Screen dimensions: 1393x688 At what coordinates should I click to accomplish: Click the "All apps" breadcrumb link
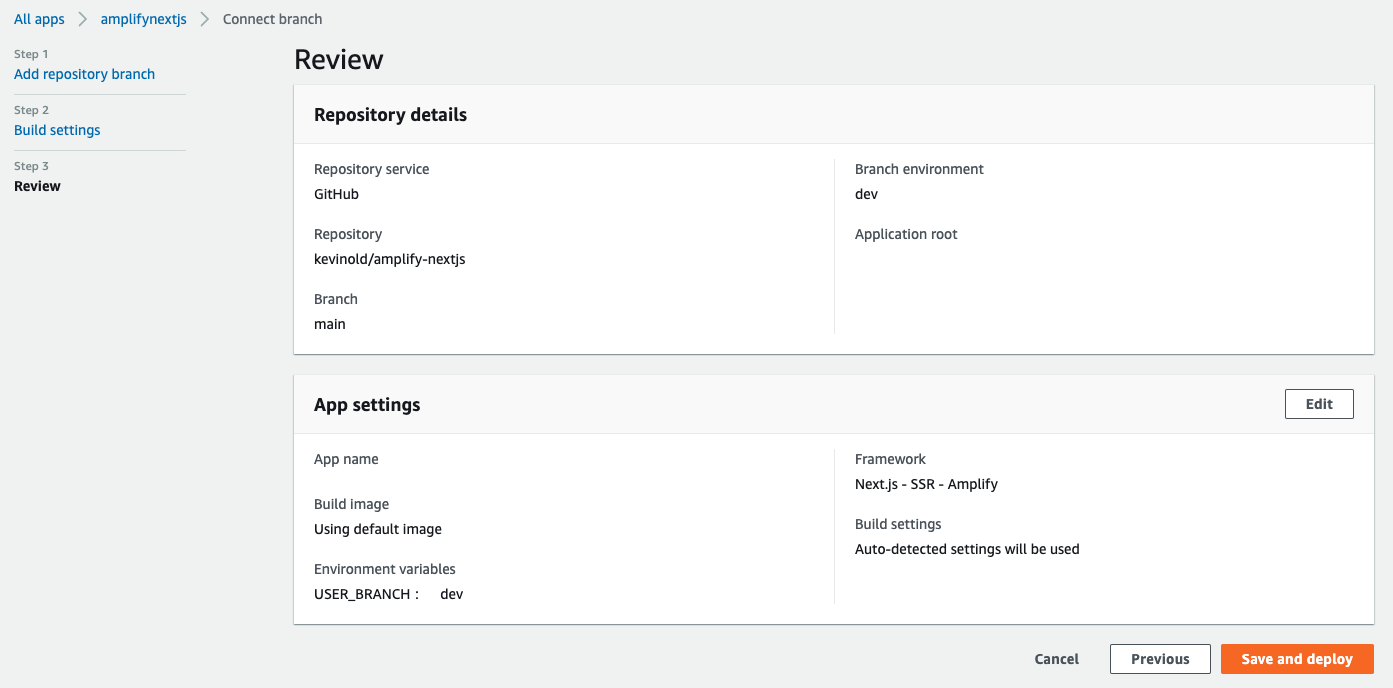[39, 19]
